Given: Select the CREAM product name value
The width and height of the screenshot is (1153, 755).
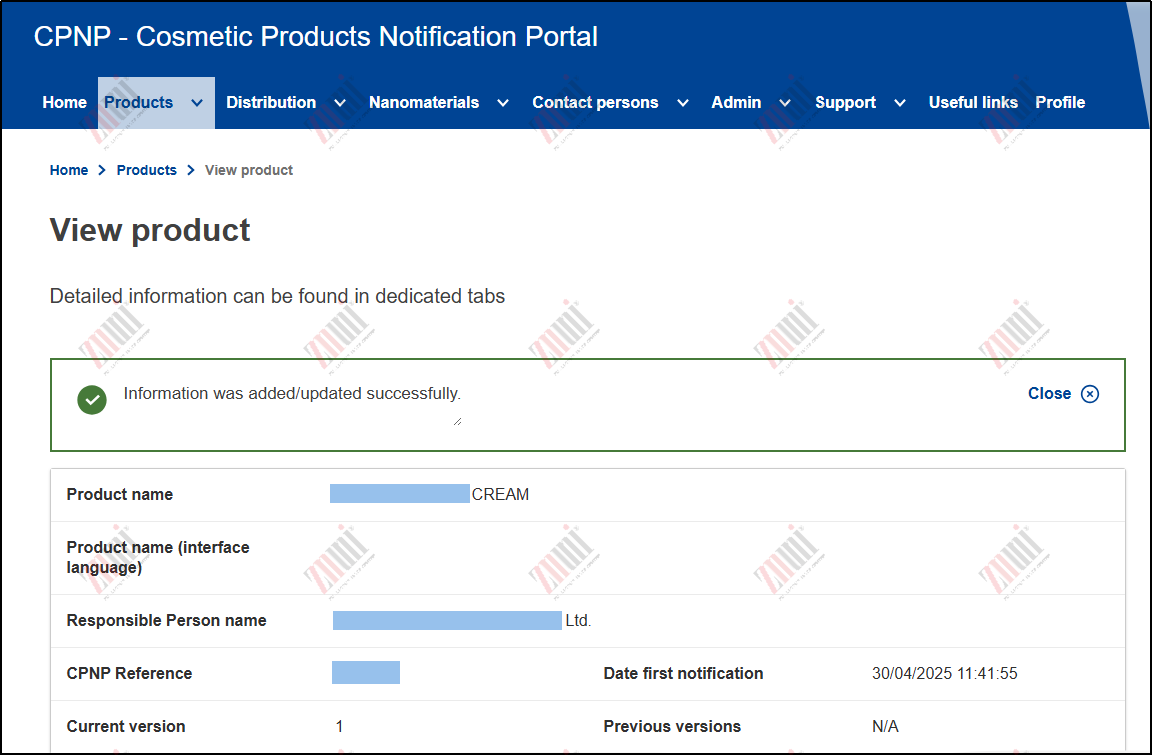Looking at the screenshot, I should point(500,494).
